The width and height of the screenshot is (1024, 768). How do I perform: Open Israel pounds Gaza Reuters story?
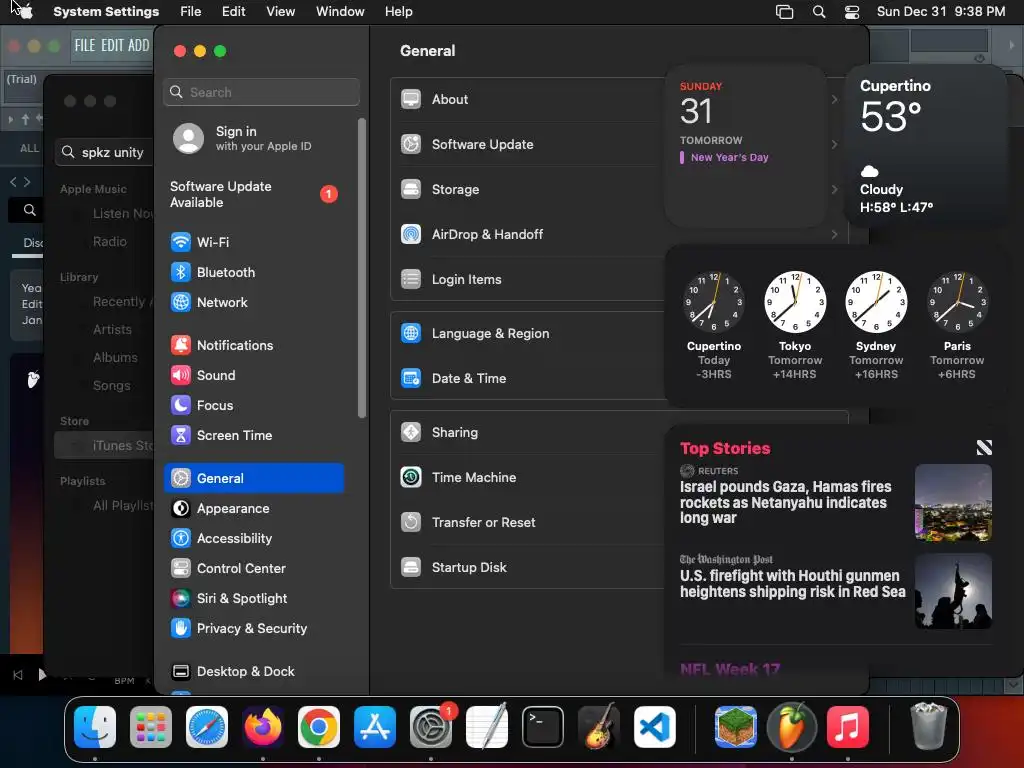coord(836,503)
